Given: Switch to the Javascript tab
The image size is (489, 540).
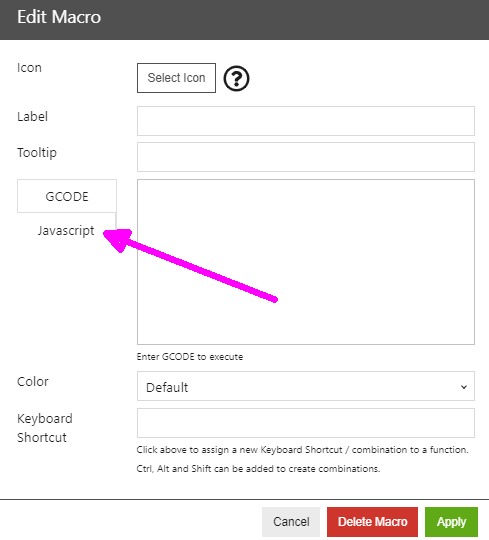Looking at the screenshot, I should coord(66,230).
